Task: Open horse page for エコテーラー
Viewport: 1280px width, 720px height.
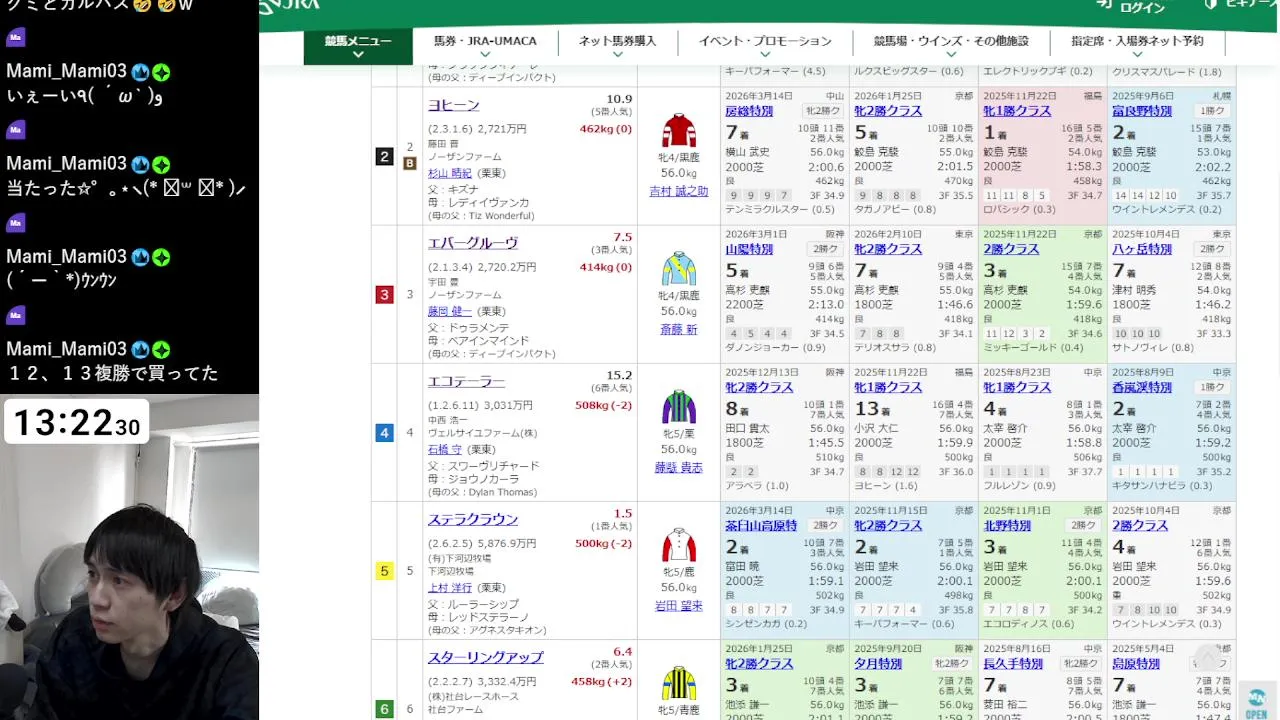Action: (x=466, y=381)
